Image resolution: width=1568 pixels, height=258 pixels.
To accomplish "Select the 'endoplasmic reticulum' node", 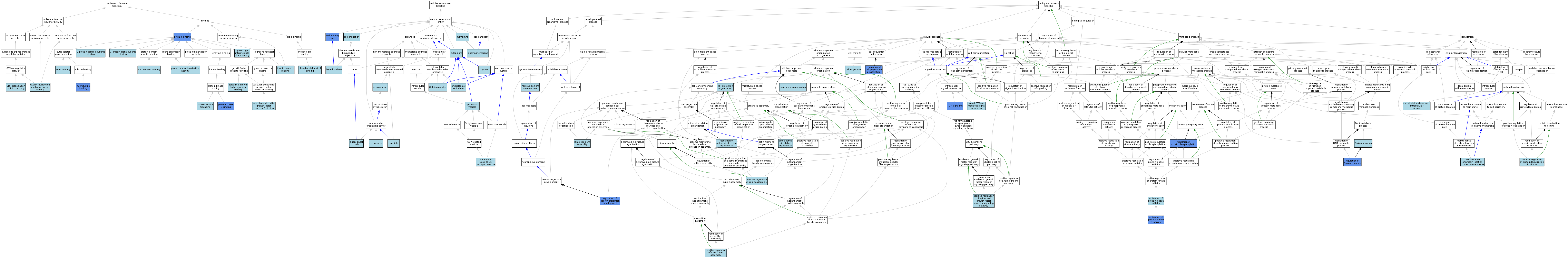I will coord(458,87).
